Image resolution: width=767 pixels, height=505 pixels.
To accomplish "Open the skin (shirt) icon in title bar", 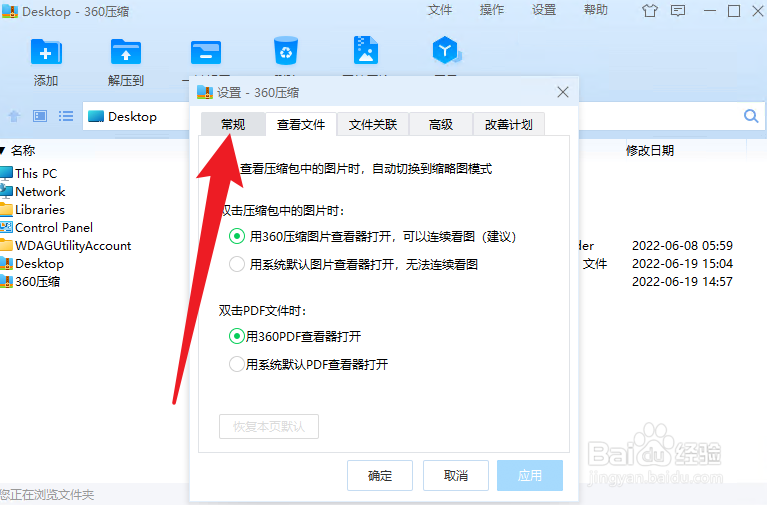I will 650,11.
